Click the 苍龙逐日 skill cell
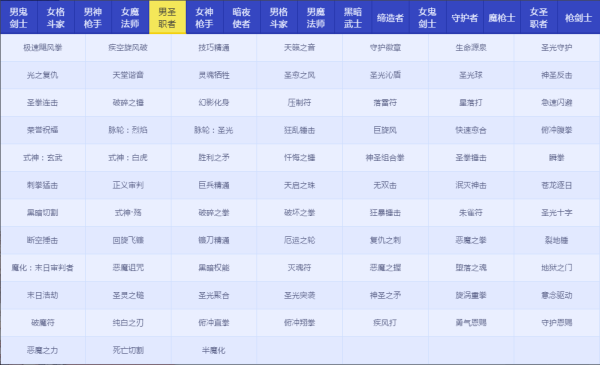Screen dimensions: 600x365 click(x=557, y=185)
